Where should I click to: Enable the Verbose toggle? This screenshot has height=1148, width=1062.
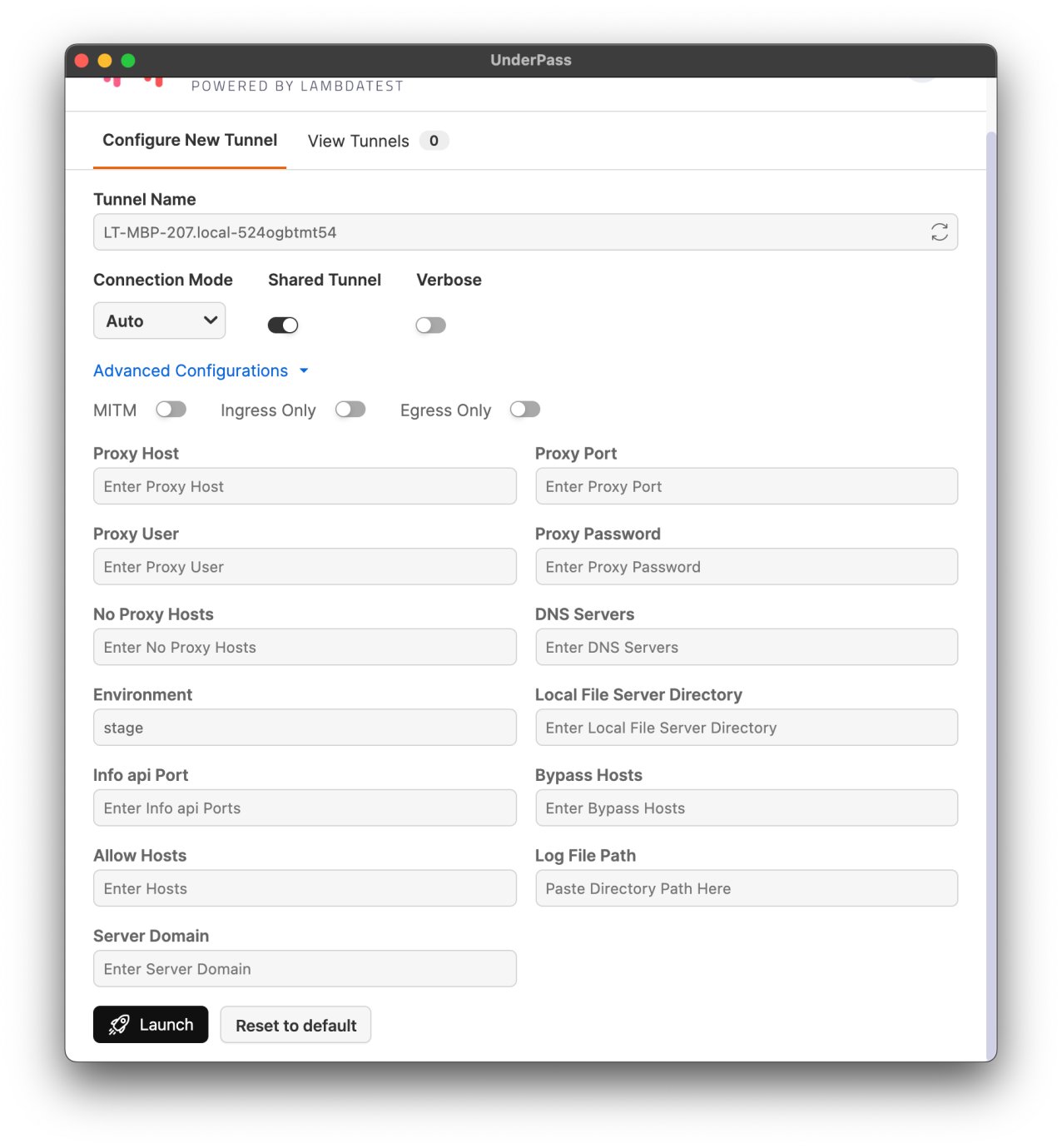pyautogui.click(x=430, y=325)
